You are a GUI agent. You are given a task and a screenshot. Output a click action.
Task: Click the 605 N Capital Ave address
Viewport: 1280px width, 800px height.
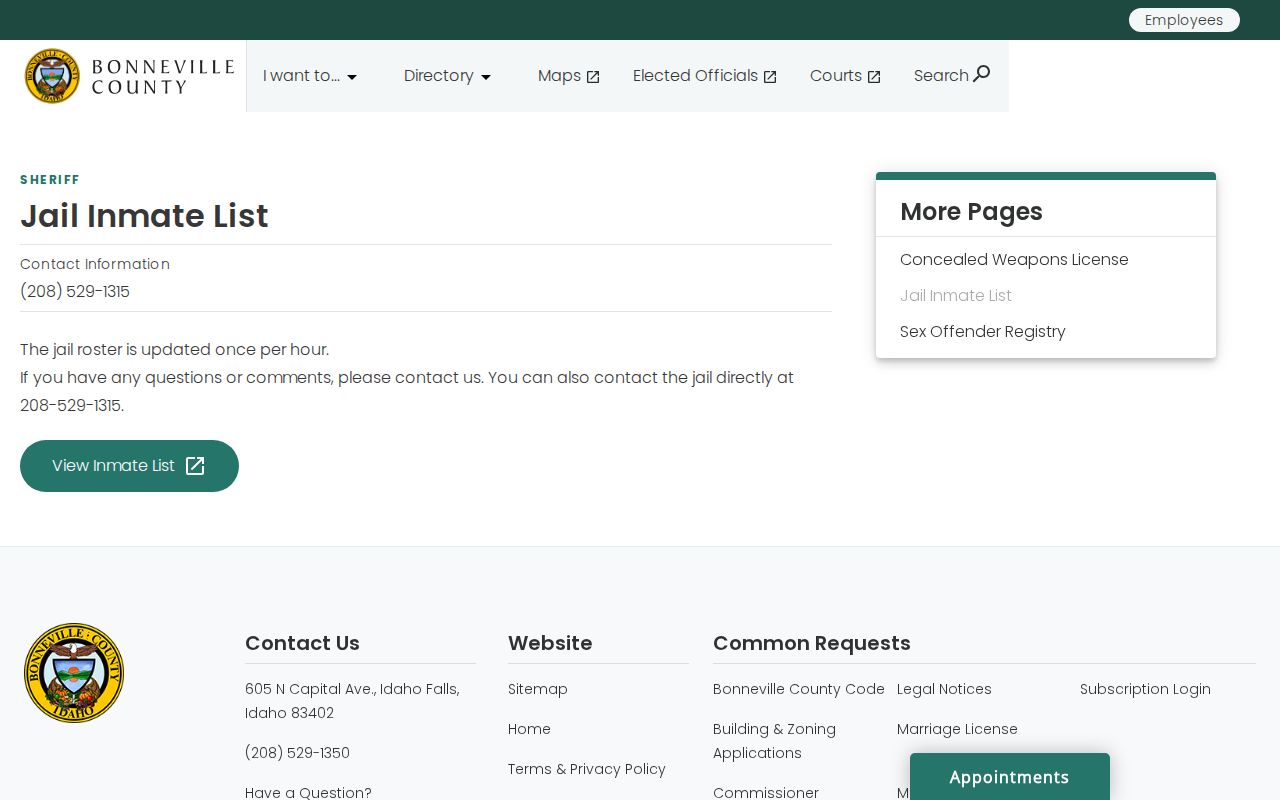(x=352, y=701)
